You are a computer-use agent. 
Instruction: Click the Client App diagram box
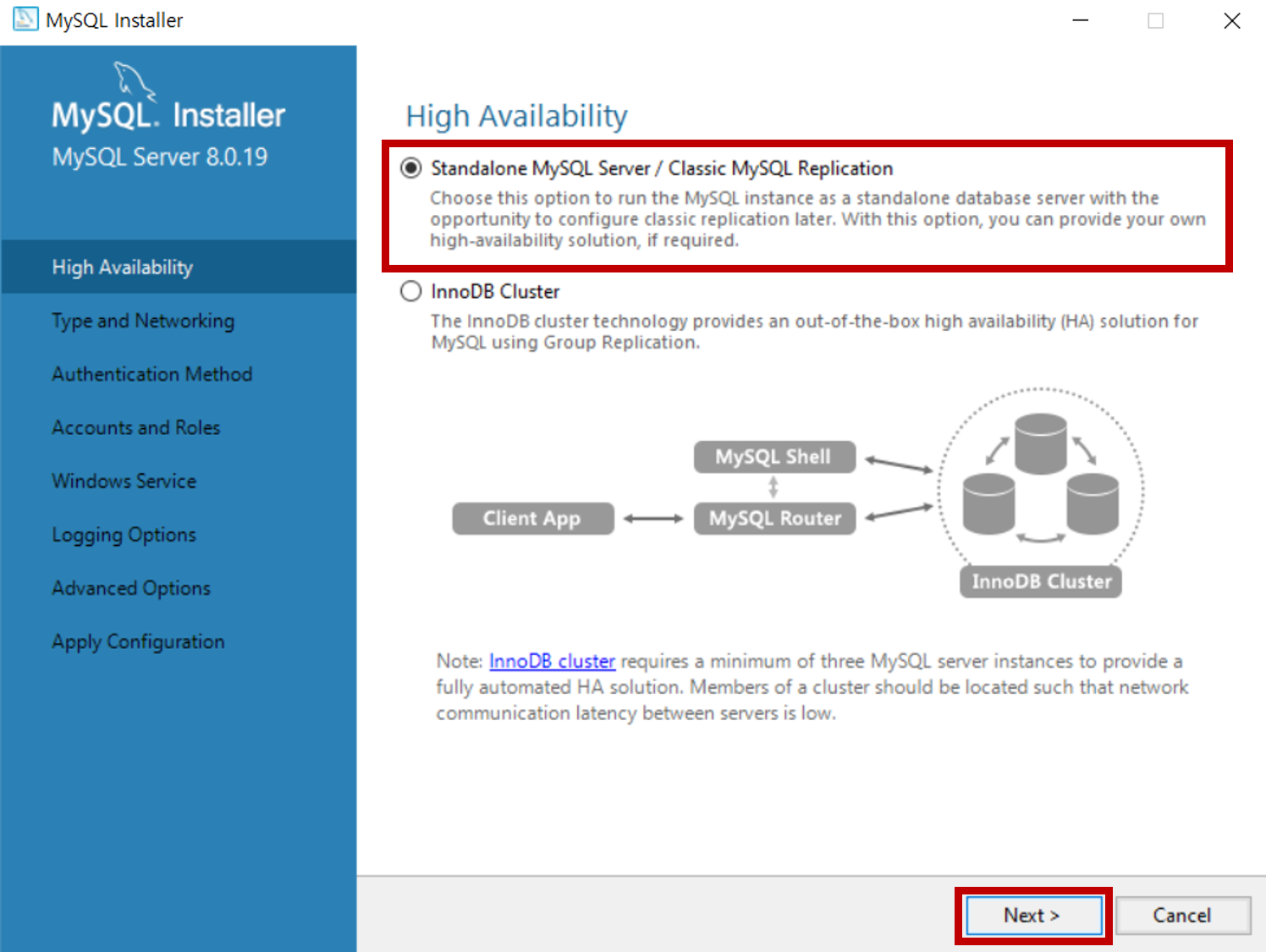(533, 519)
